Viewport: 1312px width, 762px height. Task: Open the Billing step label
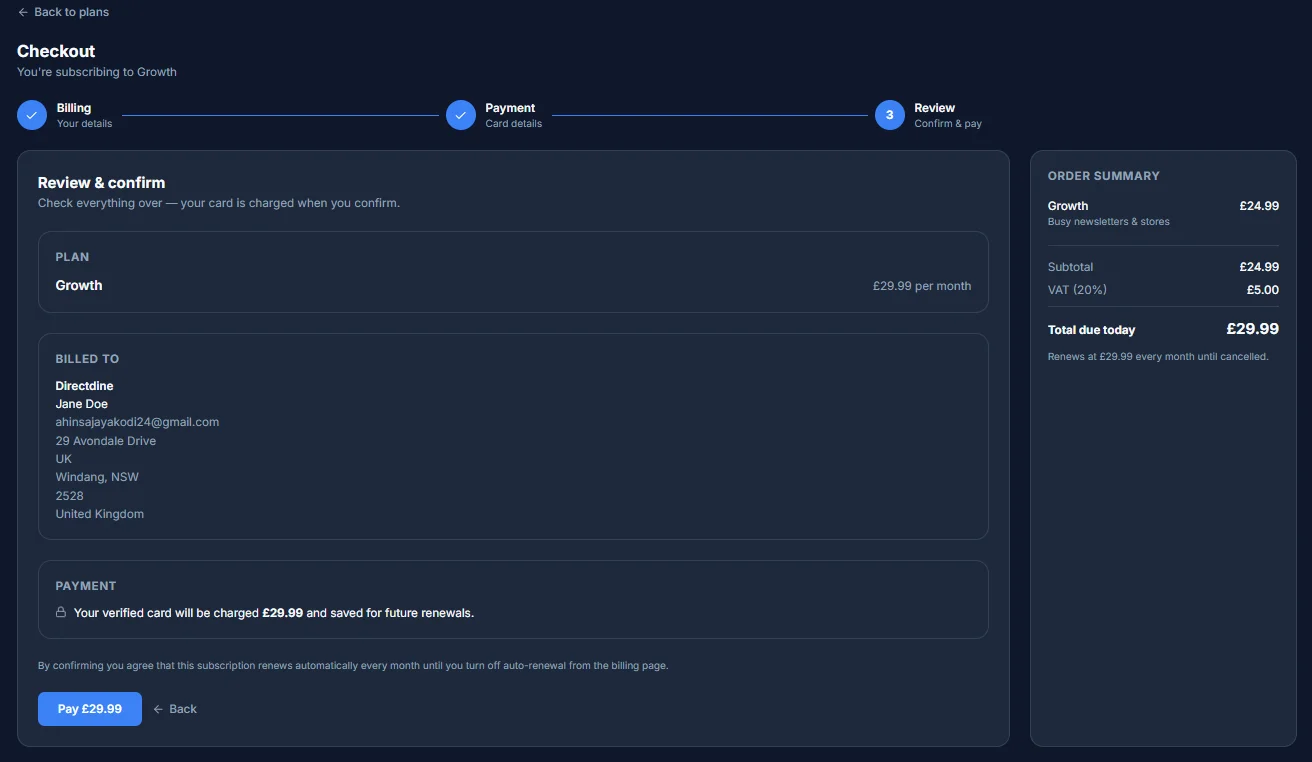click(74, 108)
